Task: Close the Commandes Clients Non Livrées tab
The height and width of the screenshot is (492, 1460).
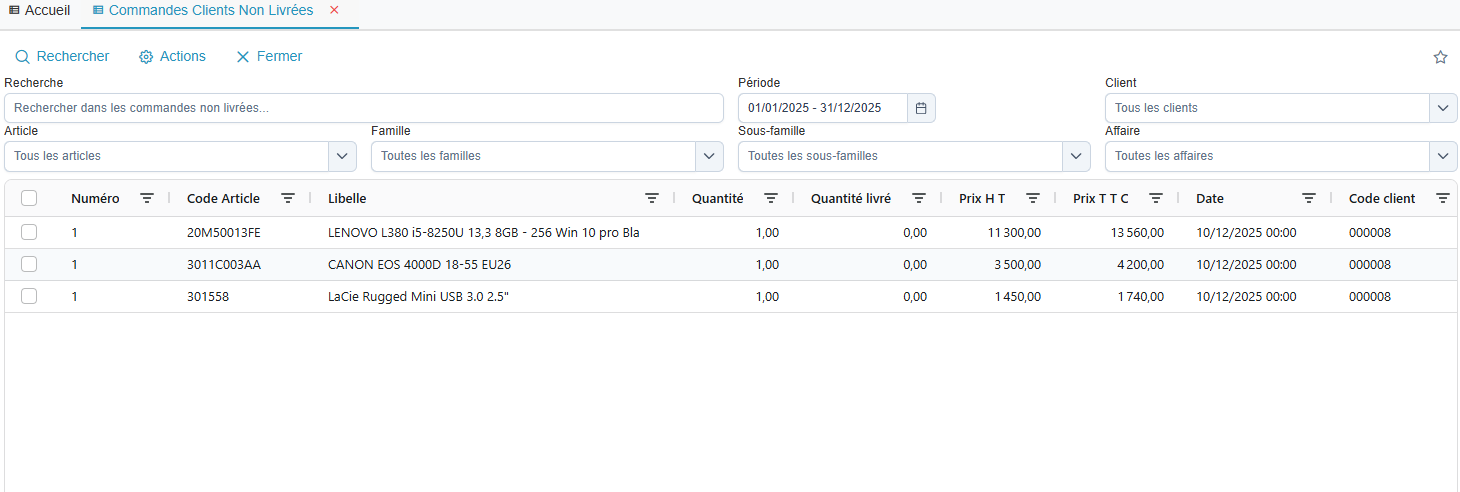Action: point(334,10)
